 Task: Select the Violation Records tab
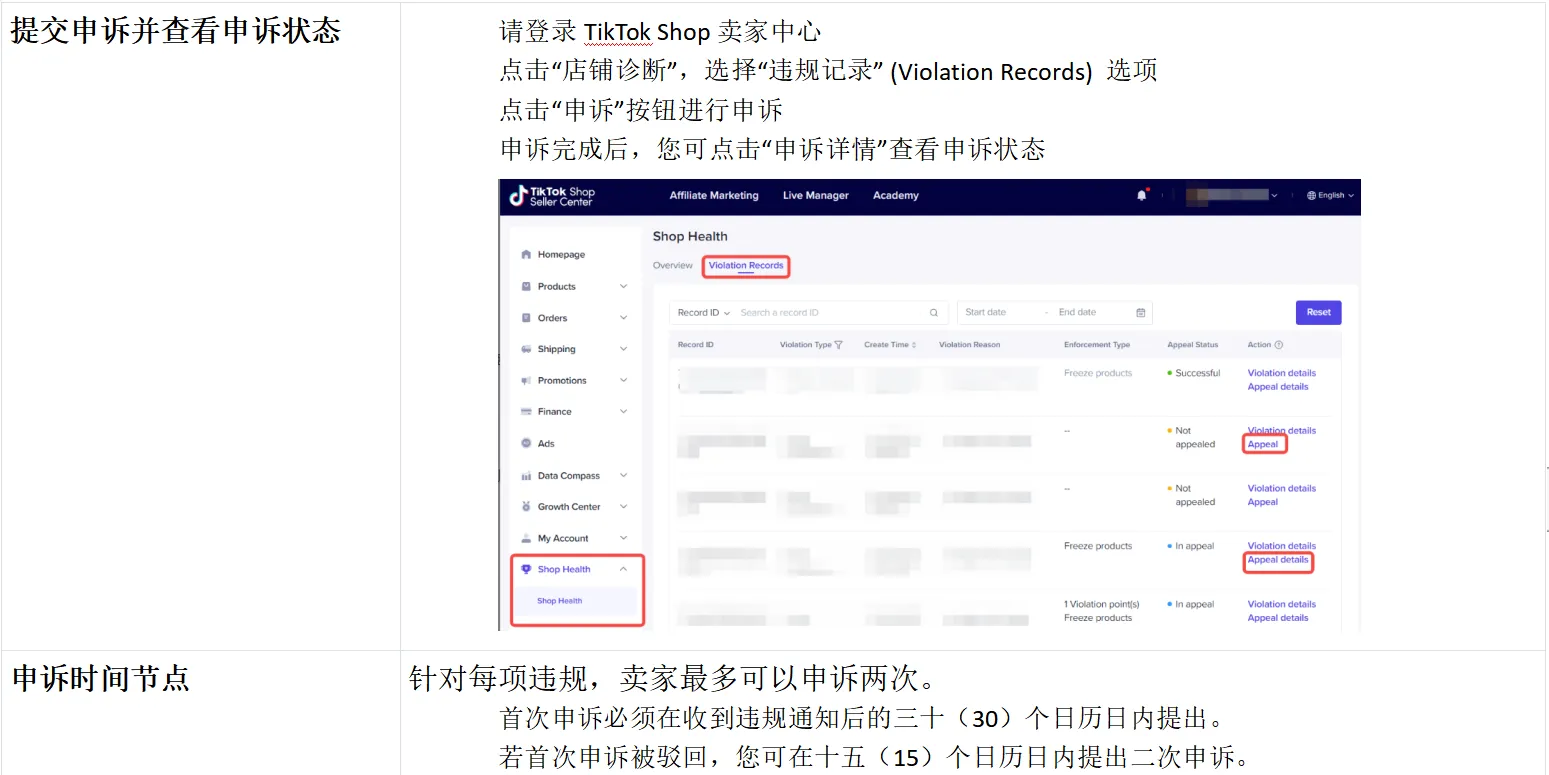746,266
